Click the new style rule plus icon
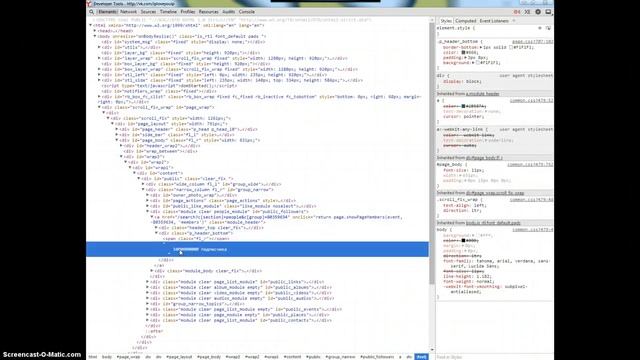This screenshot has width=640, height=360. (x=540, y=28)
